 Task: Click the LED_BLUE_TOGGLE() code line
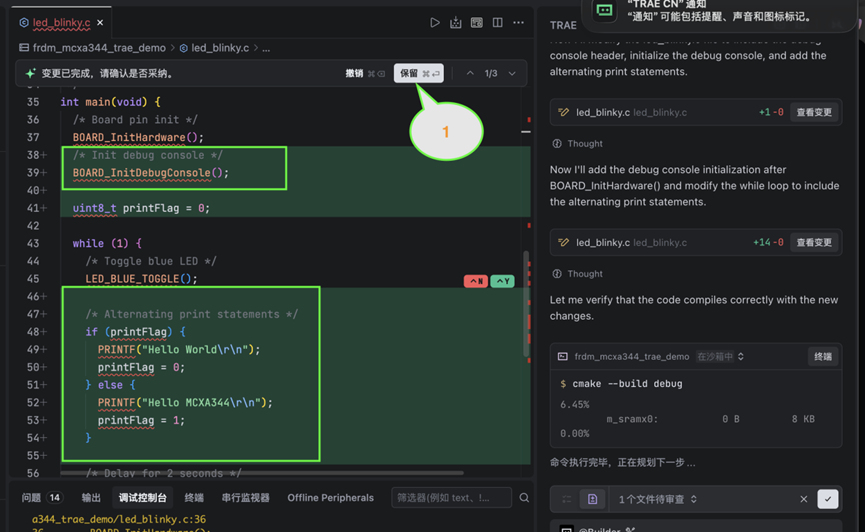click(141, 279)
